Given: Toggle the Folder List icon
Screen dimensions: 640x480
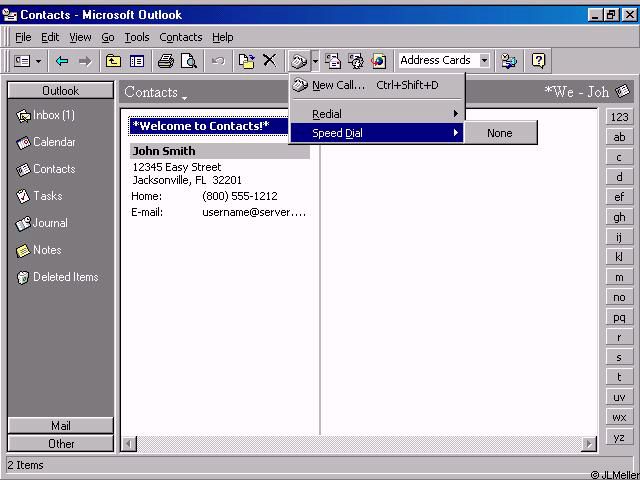Looking at the screenshot, I should tap(137, 61).
